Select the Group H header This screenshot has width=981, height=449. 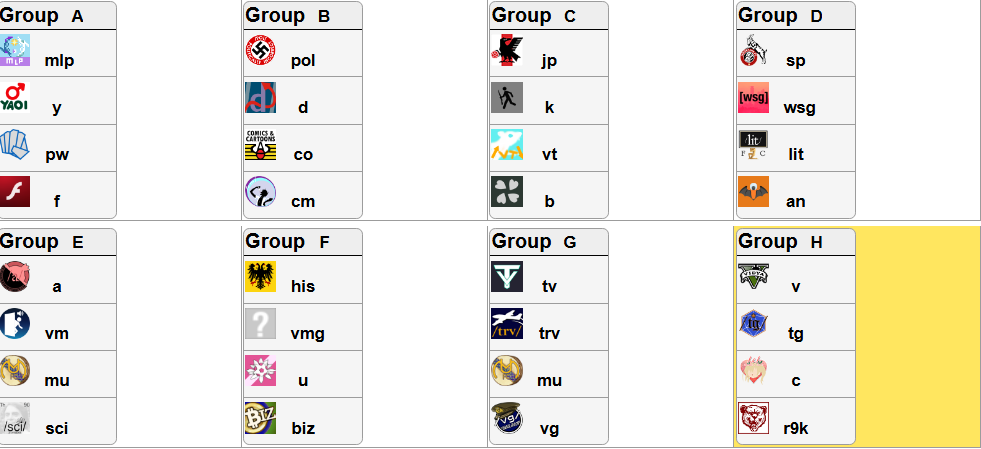point(780,242)
